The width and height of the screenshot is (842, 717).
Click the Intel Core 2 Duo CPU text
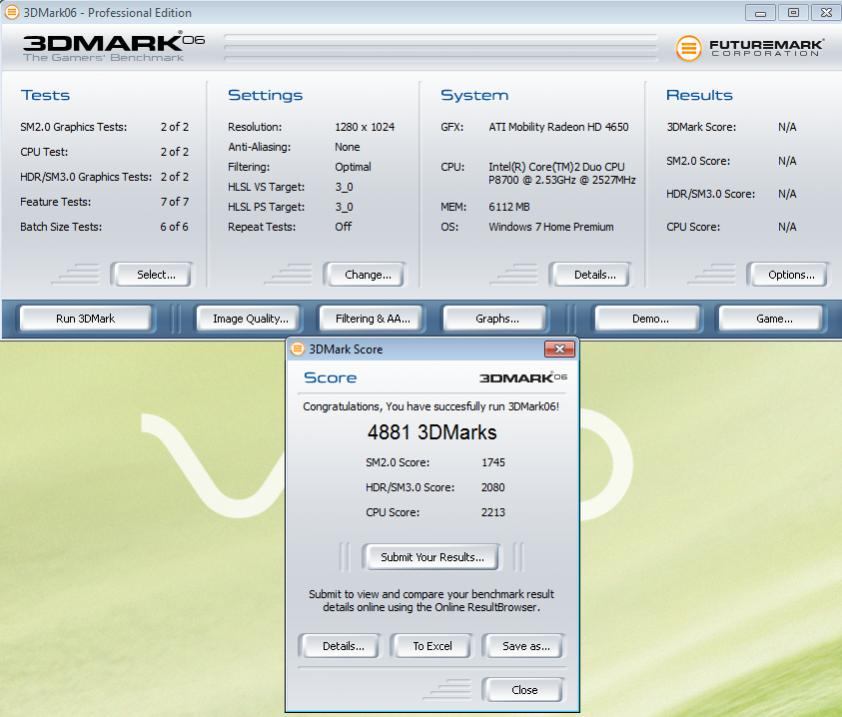point(562,173)
